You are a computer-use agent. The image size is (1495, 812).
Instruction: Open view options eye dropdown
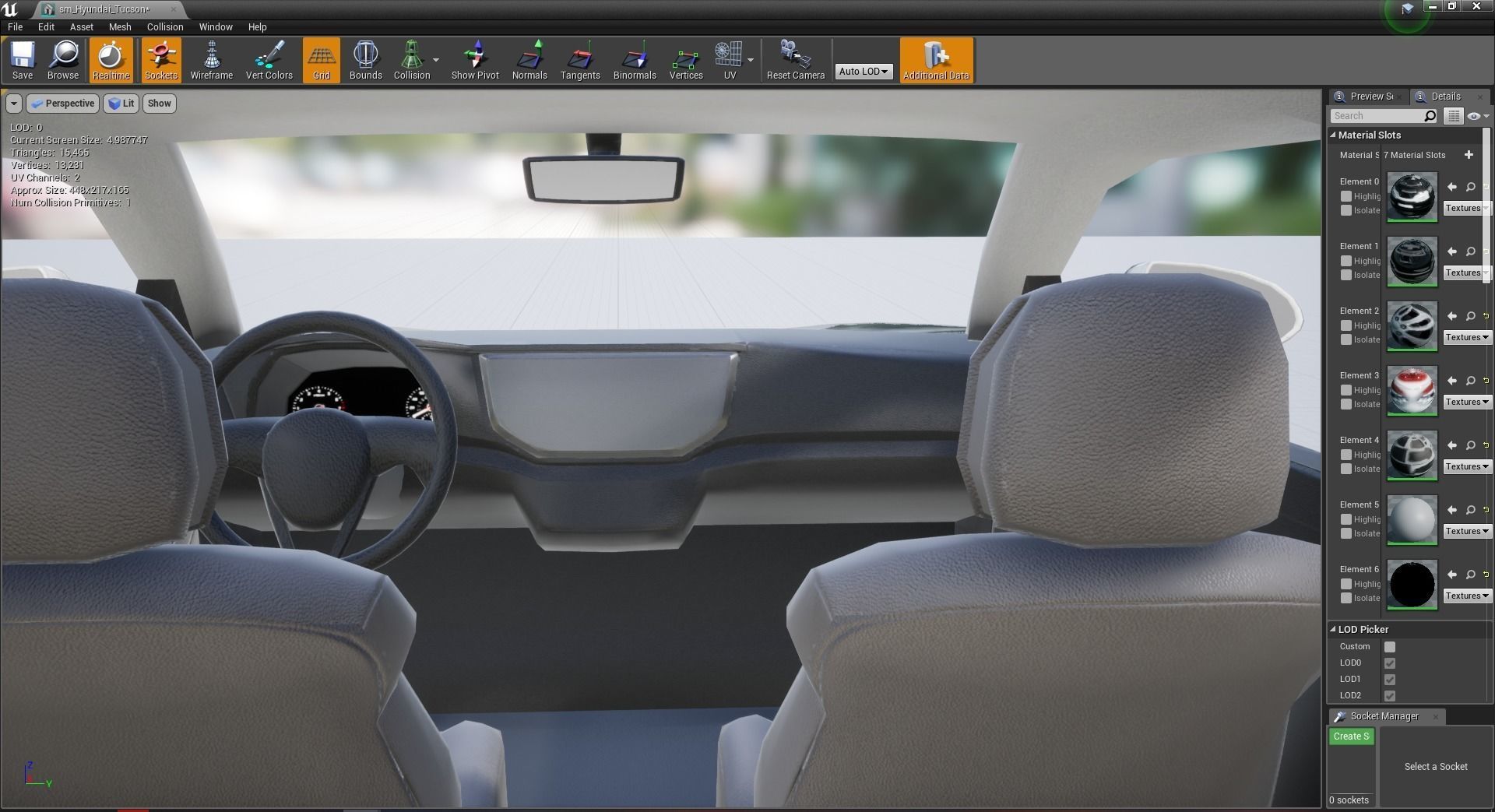(x=1477, y=116)
